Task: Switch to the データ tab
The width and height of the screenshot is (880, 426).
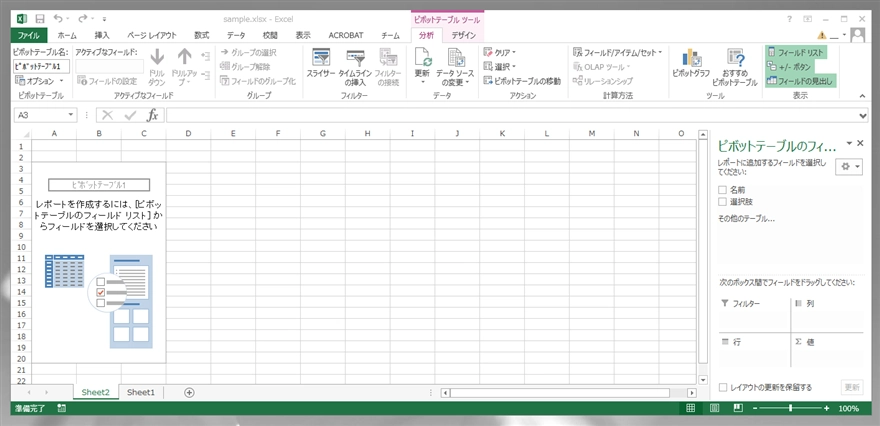Action: point(236,35)
